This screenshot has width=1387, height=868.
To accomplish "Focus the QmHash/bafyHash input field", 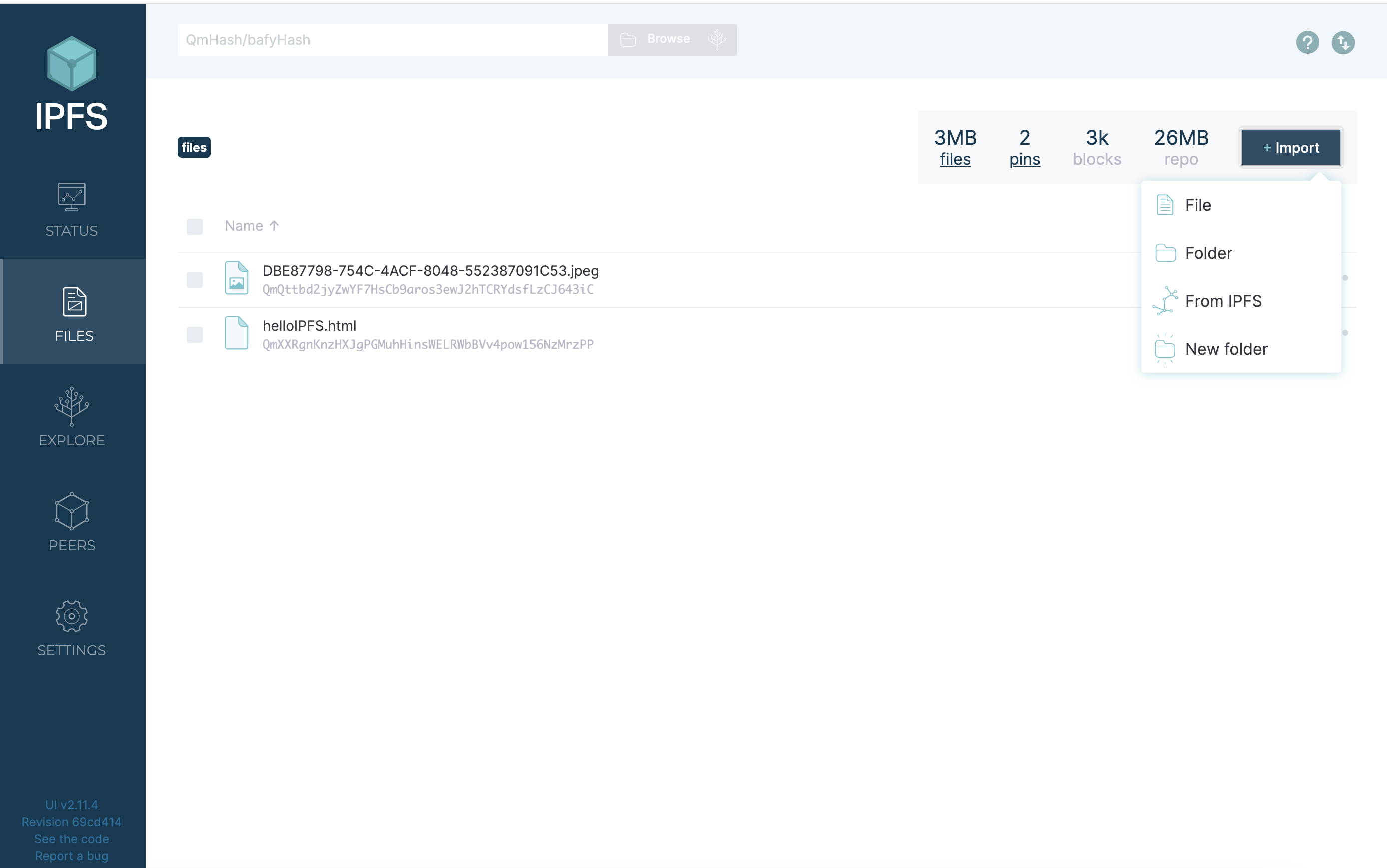I will [x=392, y=39].
